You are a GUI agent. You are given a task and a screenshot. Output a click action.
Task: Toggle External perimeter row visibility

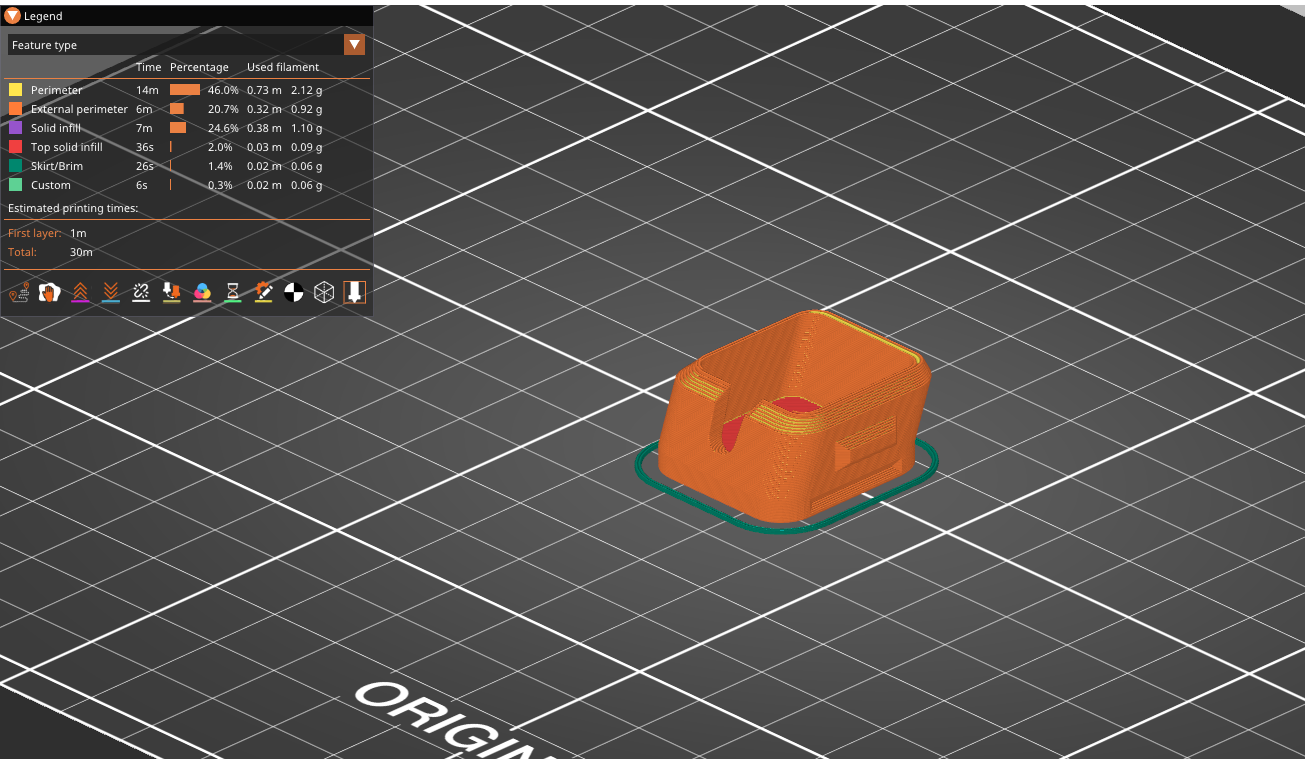pyautogui.click(x=186, y=109)
